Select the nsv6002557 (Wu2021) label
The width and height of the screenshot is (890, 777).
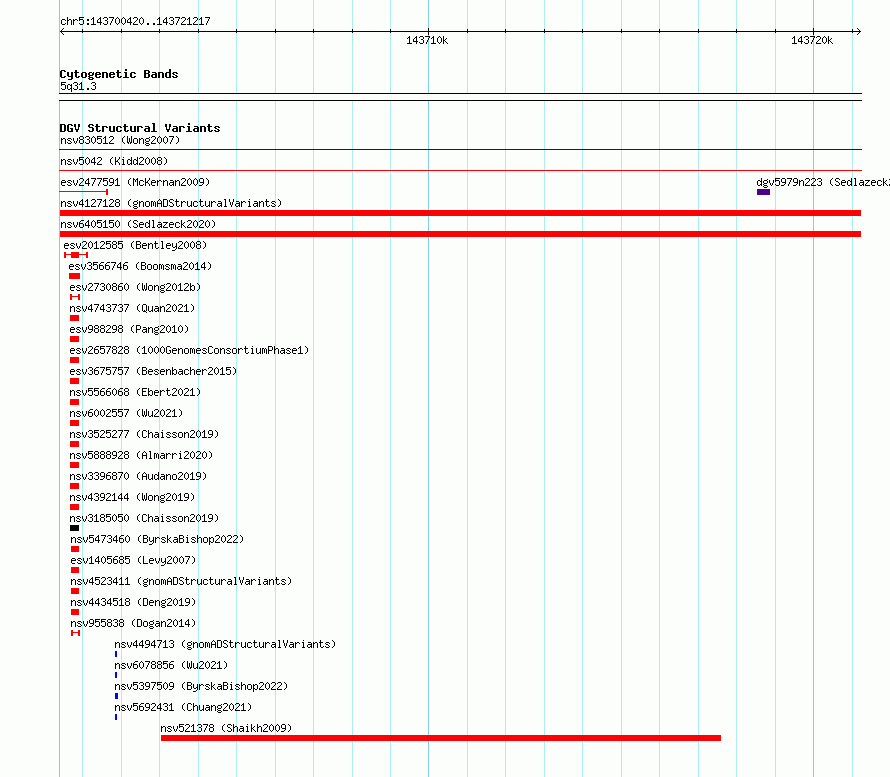click(126, 413)
